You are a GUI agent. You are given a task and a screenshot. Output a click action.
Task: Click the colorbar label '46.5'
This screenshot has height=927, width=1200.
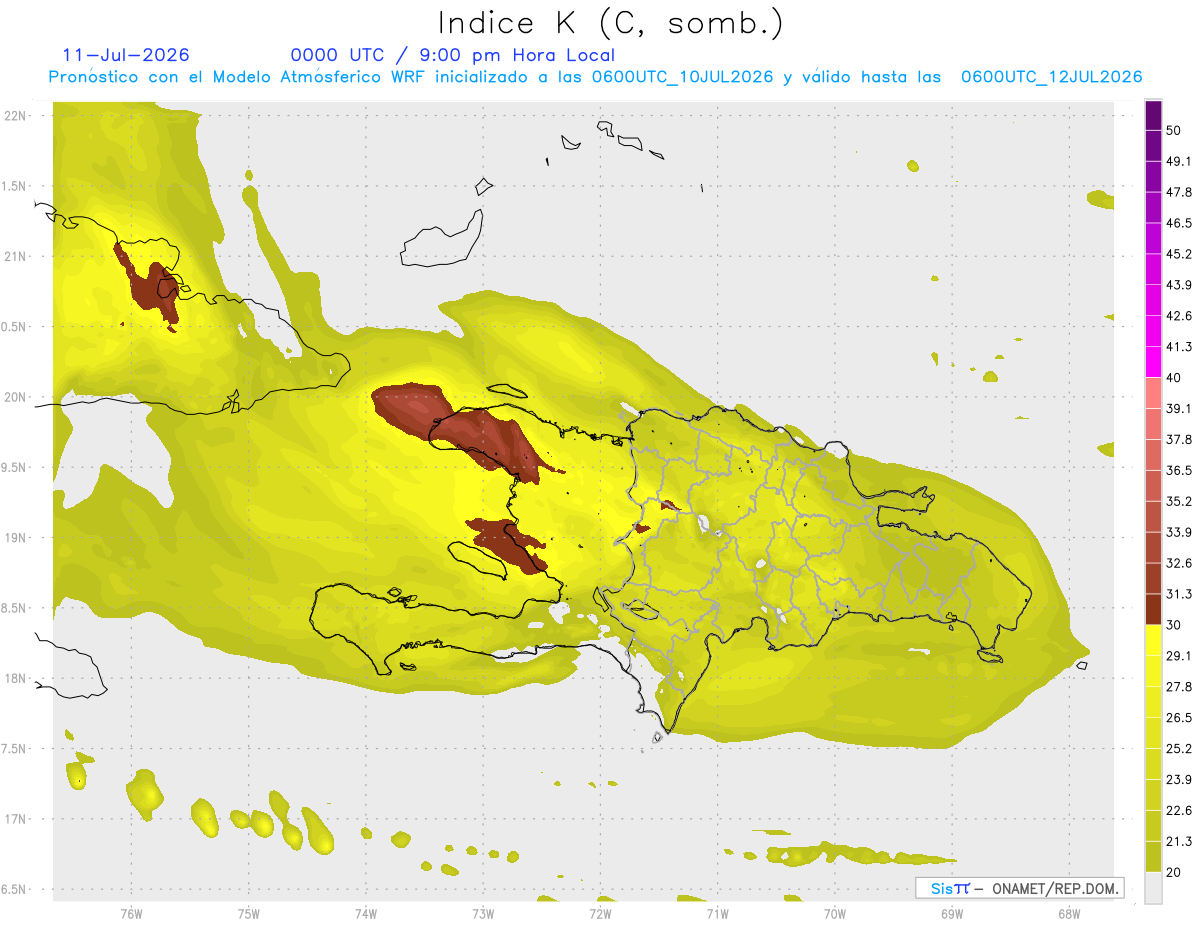[1178, 223]
